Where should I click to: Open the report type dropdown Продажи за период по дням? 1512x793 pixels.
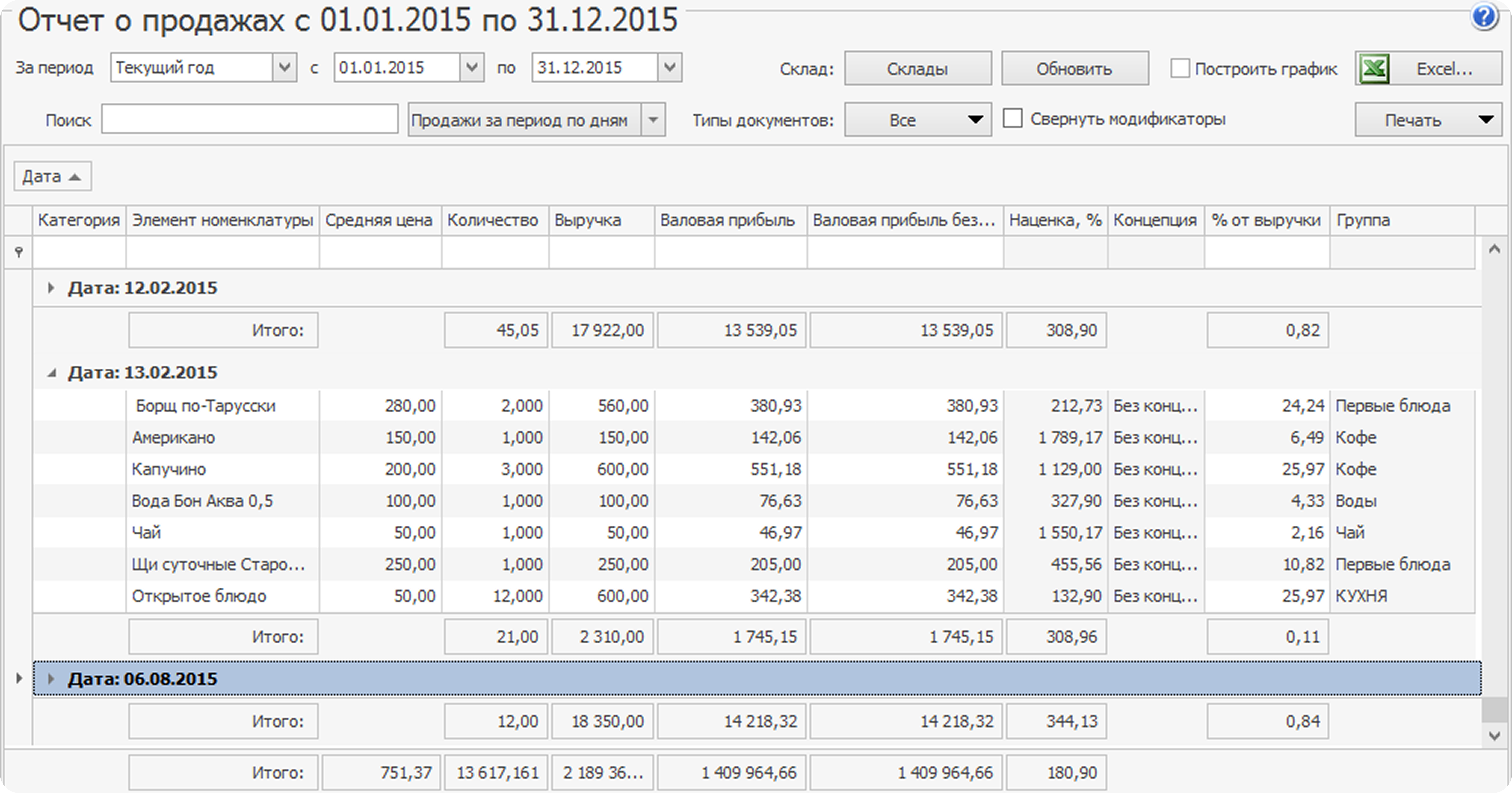click(x=653, y=120)
